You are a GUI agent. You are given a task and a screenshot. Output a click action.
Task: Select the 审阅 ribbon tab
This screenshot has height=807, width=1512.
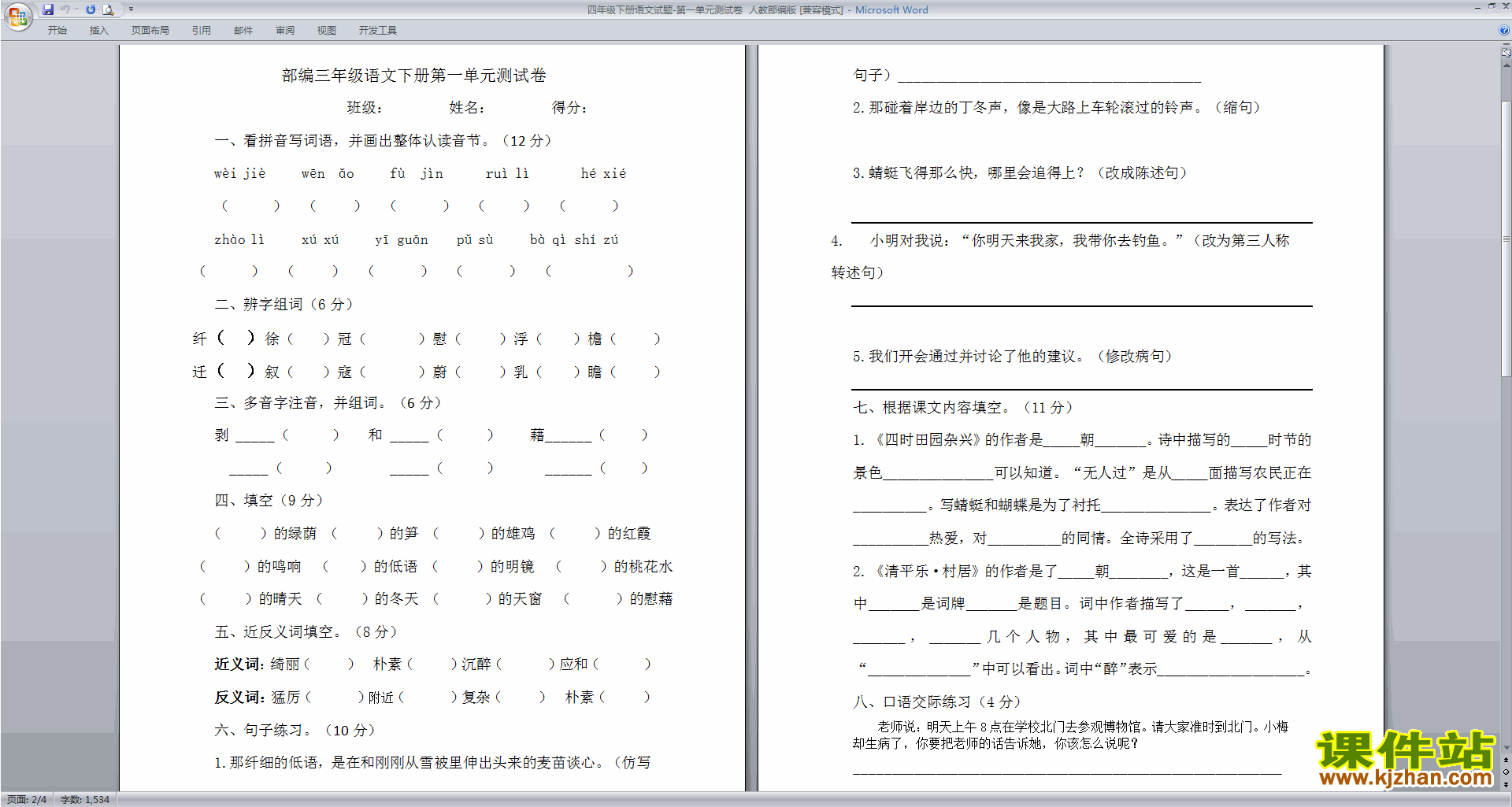tap(285, 30)
